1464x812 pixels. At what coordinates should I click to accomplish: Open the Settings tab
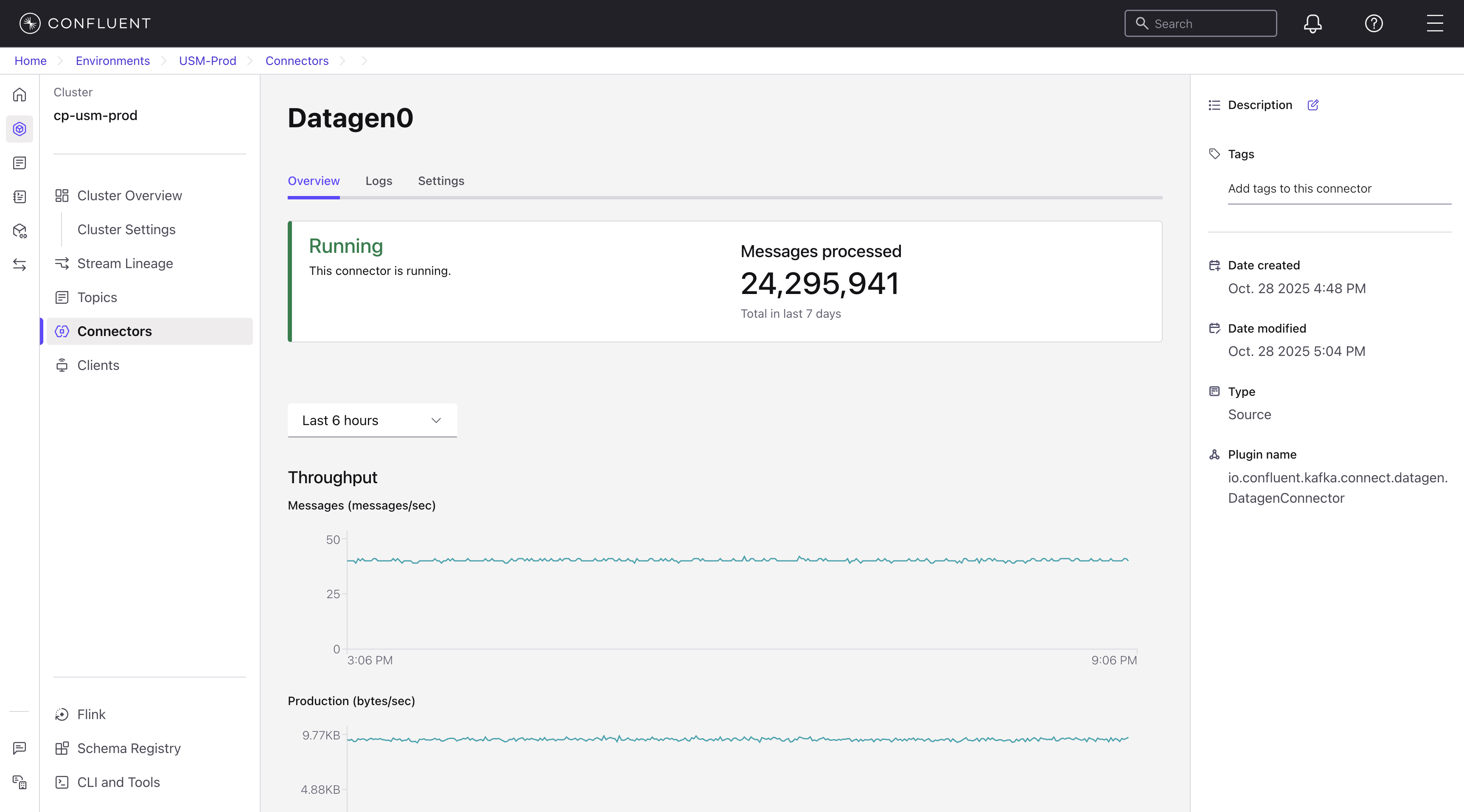coord(441,181)
